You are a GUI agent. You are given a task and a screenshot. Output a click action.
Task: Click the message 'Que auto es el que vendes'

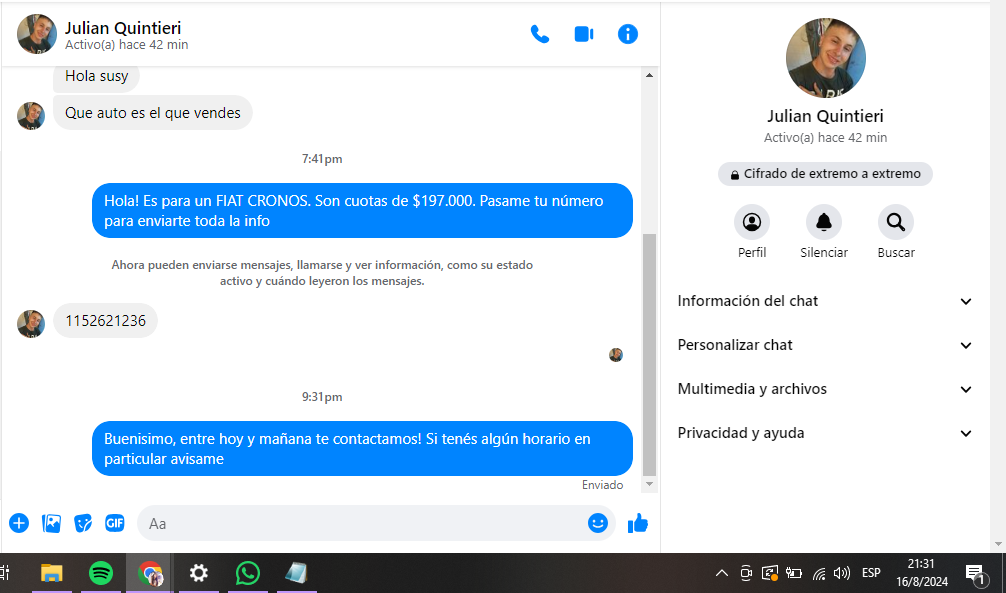coord(153,113)
